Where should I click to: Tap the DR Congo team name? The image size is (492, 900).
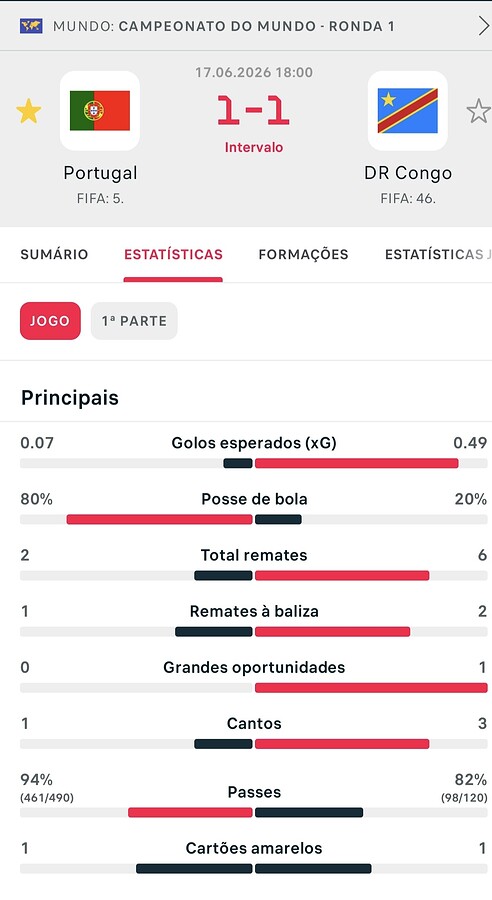coord(408,173)
